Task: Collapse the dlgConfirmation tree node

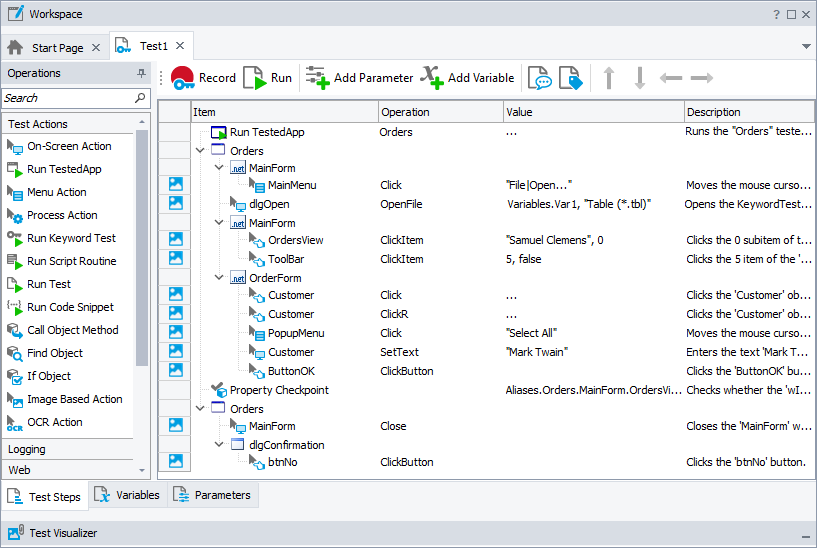Action: (219, 445)
